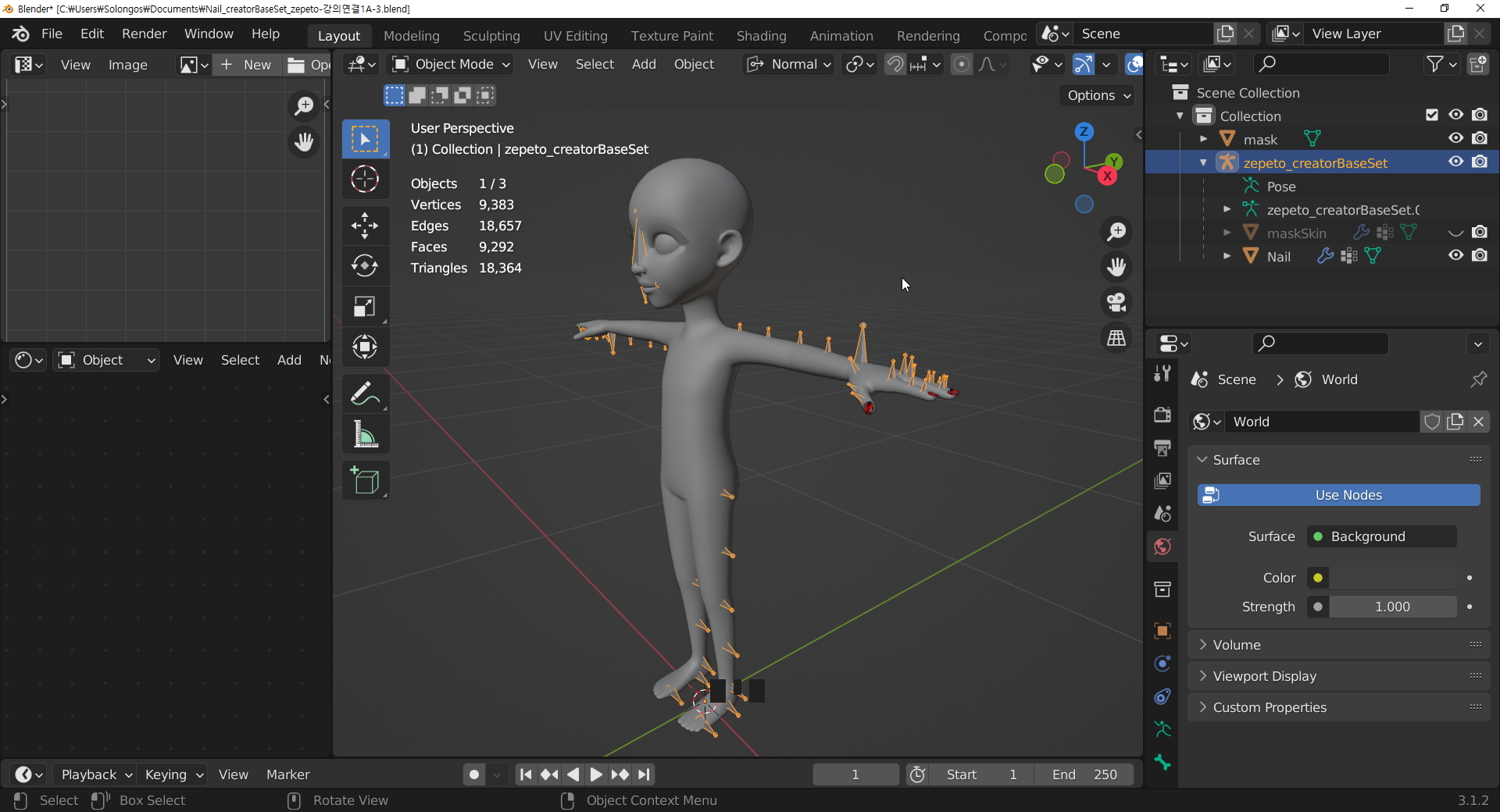This screenshot has height=812, width=1500.
Task: Show the maskSkin object in viewport
Action: (1455, 232)
